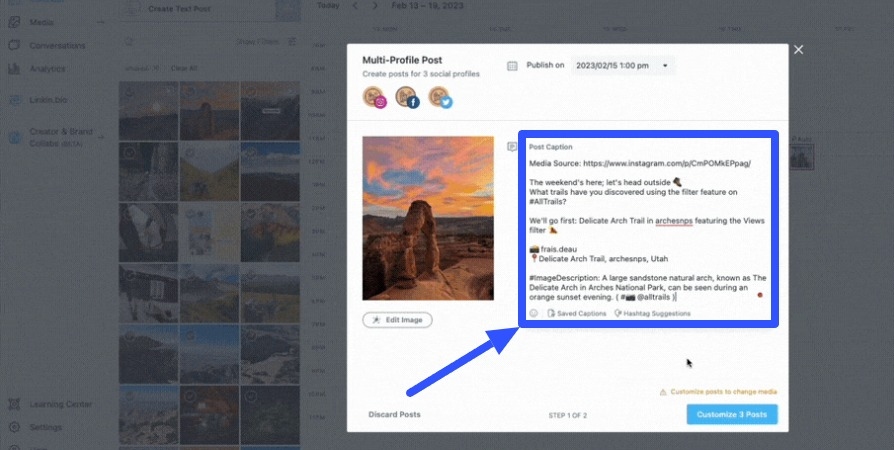Click the Customize 3 Posts button
The width and height of the screenshot is (894, 450).
click(x=732, y=414)
